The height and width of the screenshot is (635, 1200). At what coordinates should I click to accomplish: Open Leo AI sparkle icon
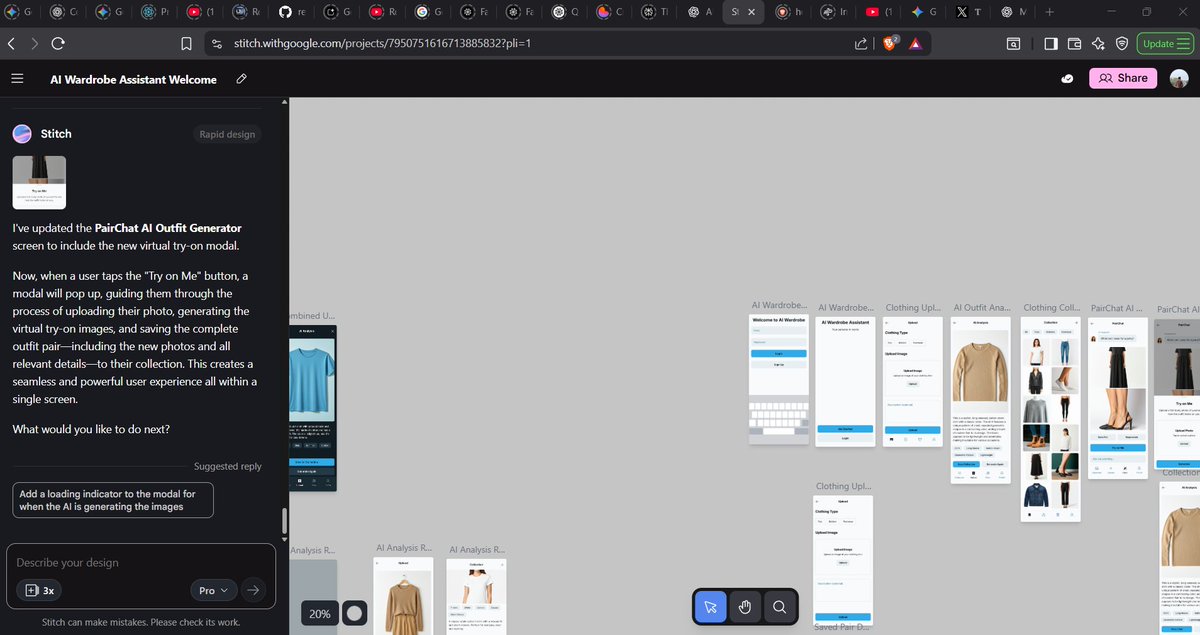(1098, 44)
